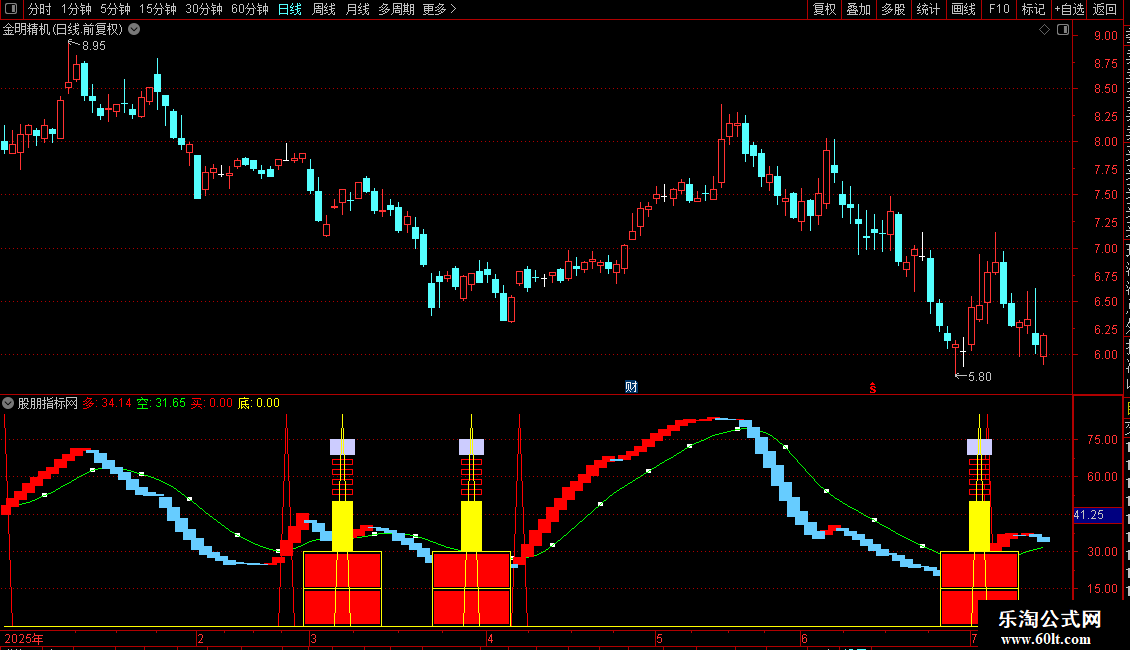Screen dimensions: 1130x650
Task: Switch to 月线 monthly chart
Action: pyautogui.click(x=357, y=9)
